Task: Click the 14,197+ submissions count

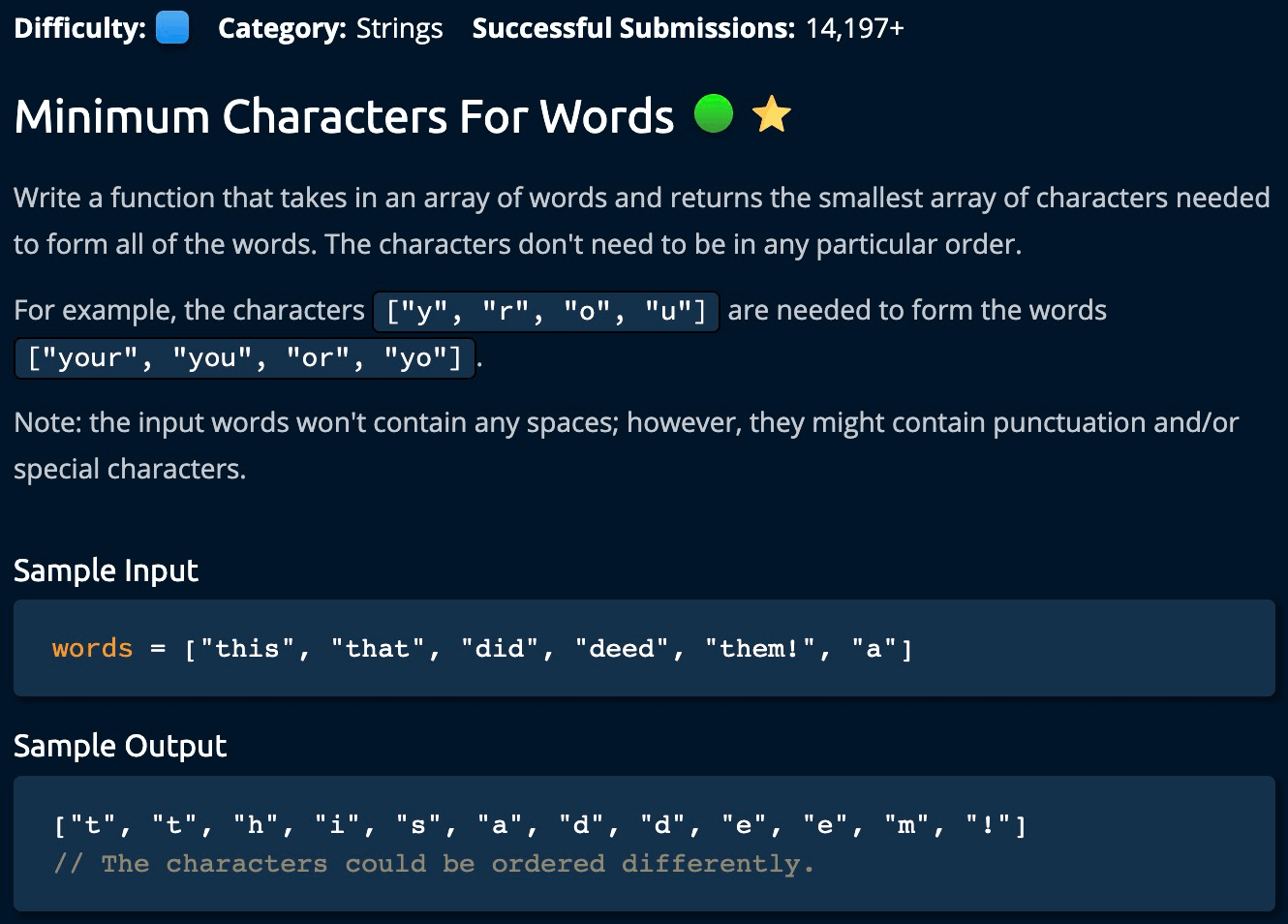Action: point(854,28)
